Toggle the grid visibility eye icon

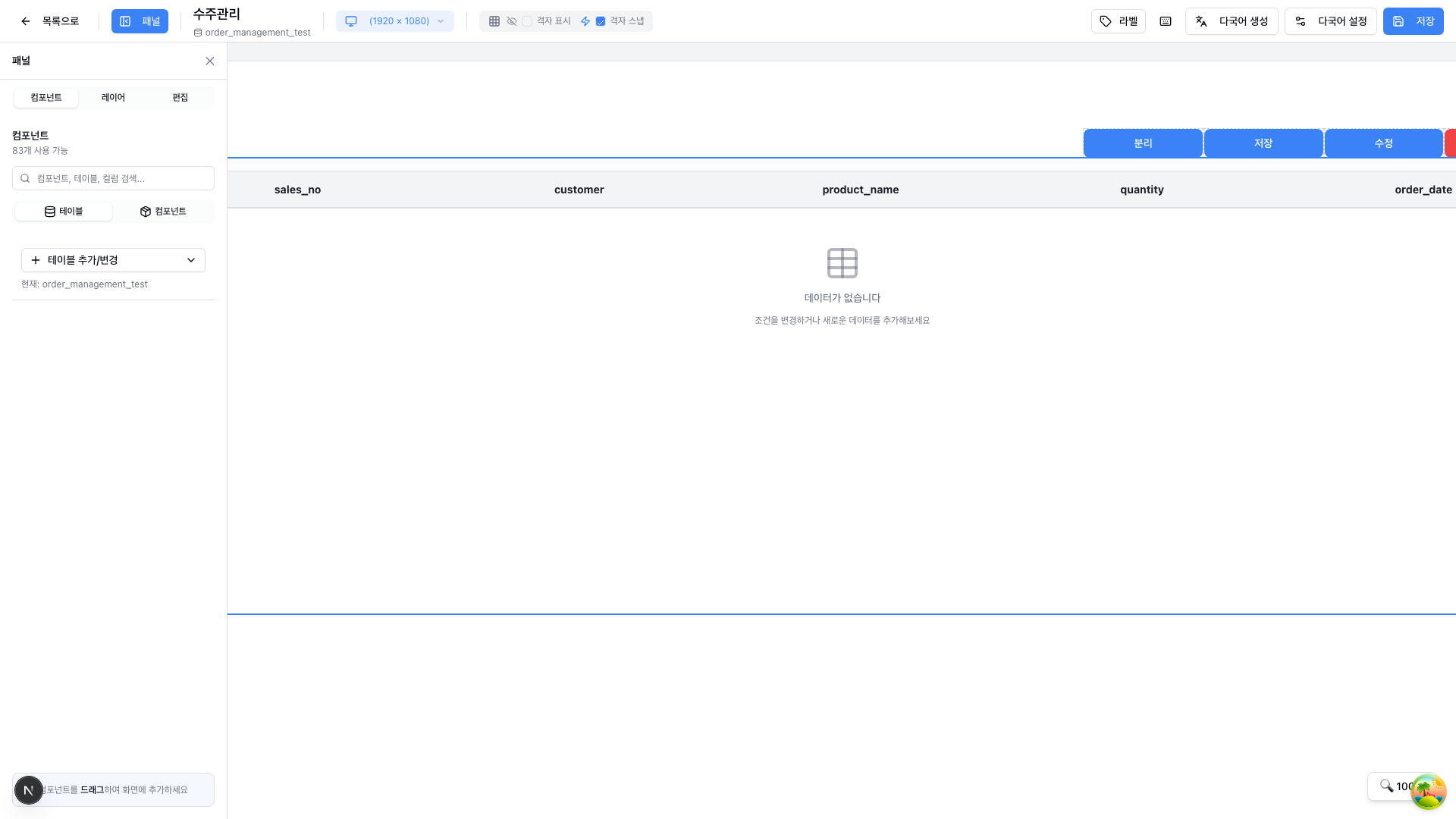coord(512,21)
